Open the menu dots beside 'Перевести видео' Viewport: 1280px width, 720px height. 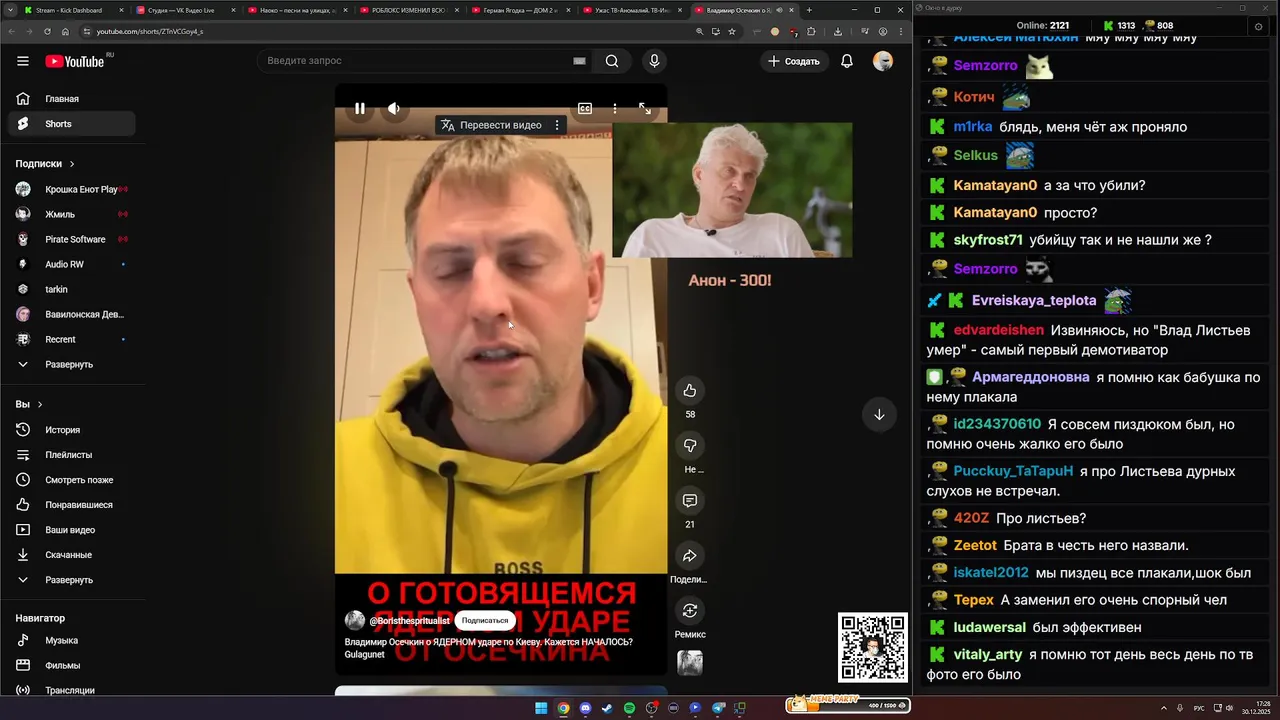click(x=557, y=125)
